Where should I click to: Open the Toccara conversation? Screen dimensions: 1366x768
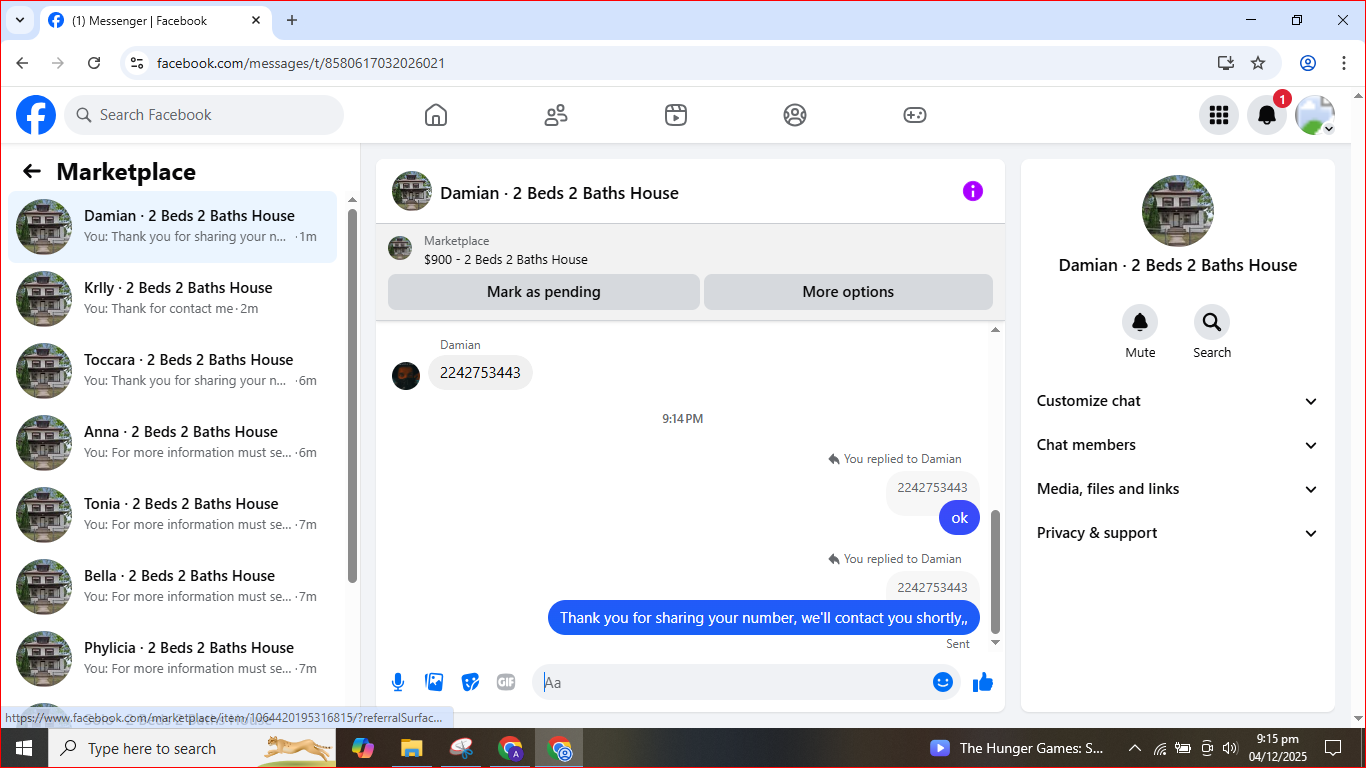pyautogui.click(x=173, y=371)
